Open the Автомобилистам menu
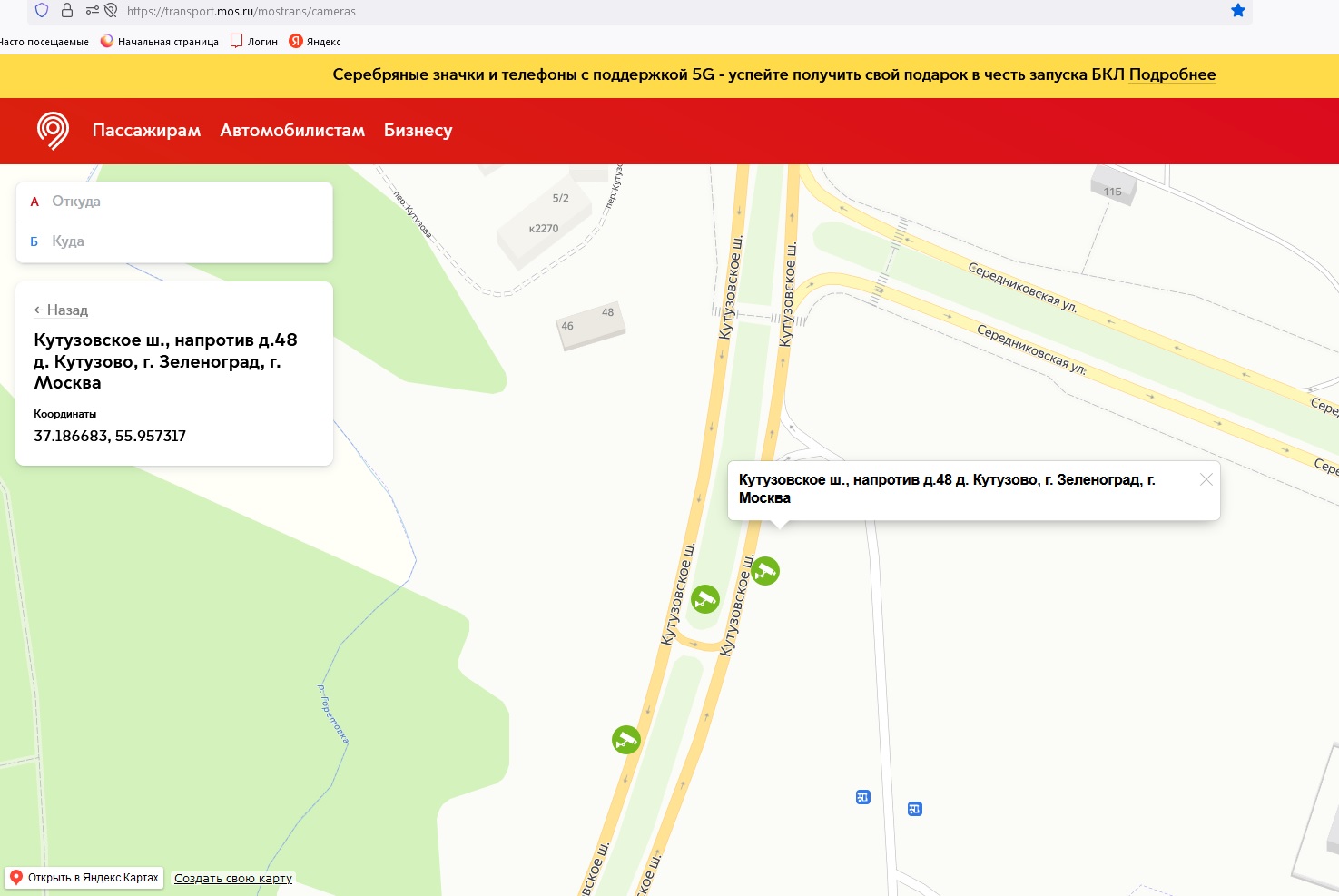1339x896 pixels. pos(292,131)
